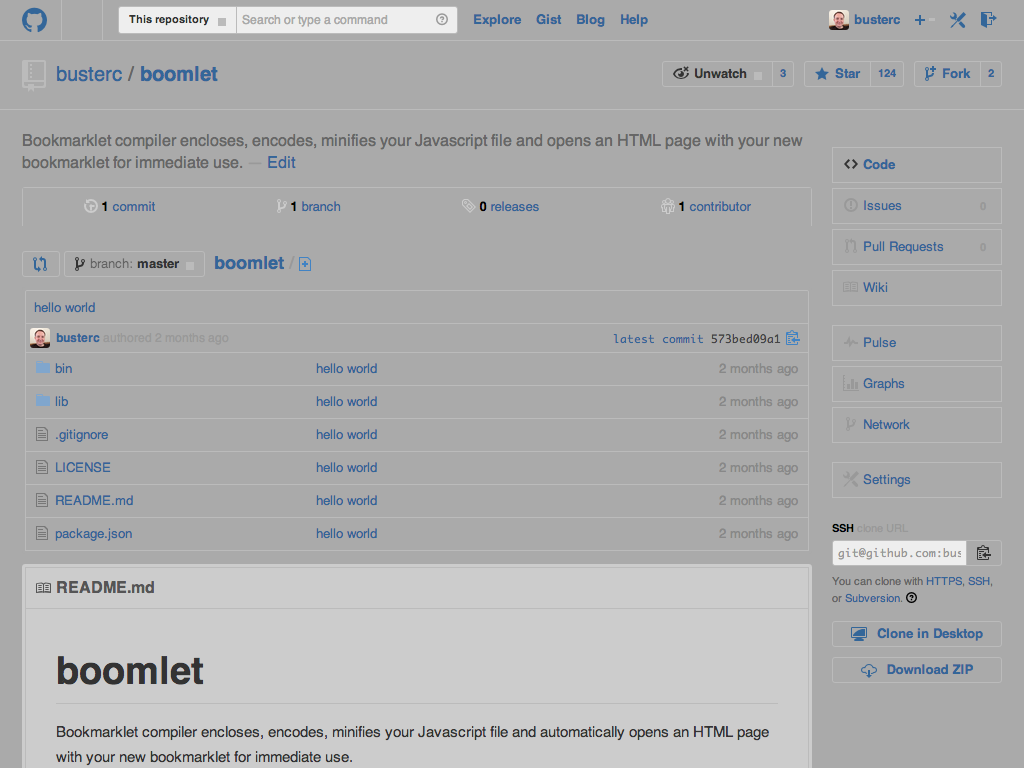Click the committer avatar next to busterc authored
Viewport: 1024px width, 768px height.
[x=40, y=338]
